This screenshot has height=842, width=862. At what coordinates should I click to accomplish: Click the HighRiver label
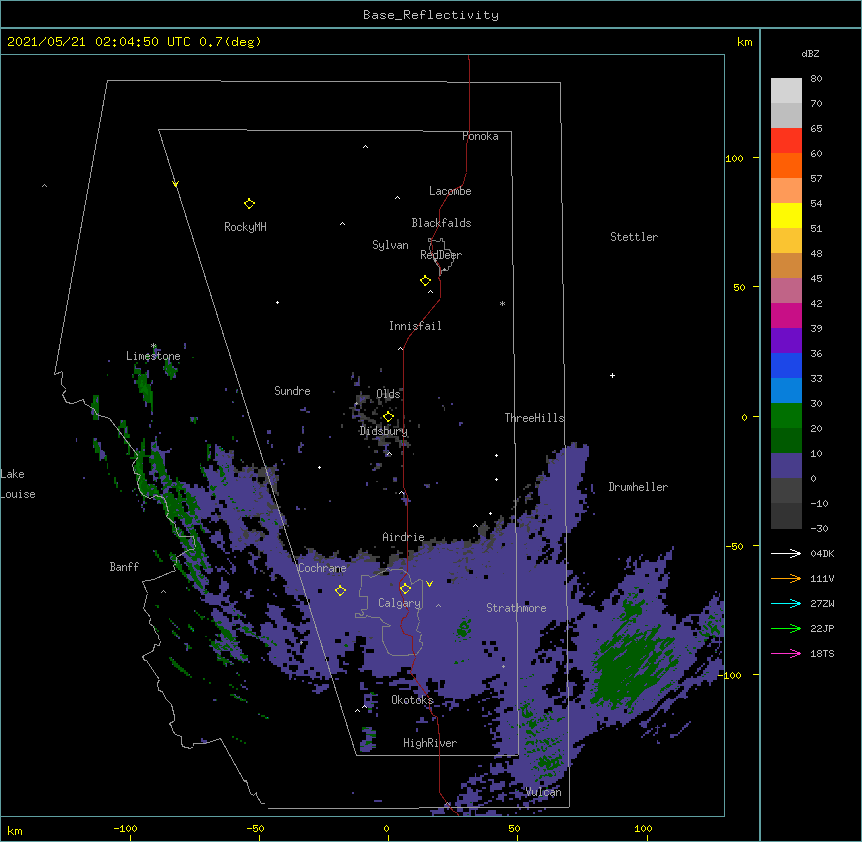pyautogui.click(x=430, y=743)
